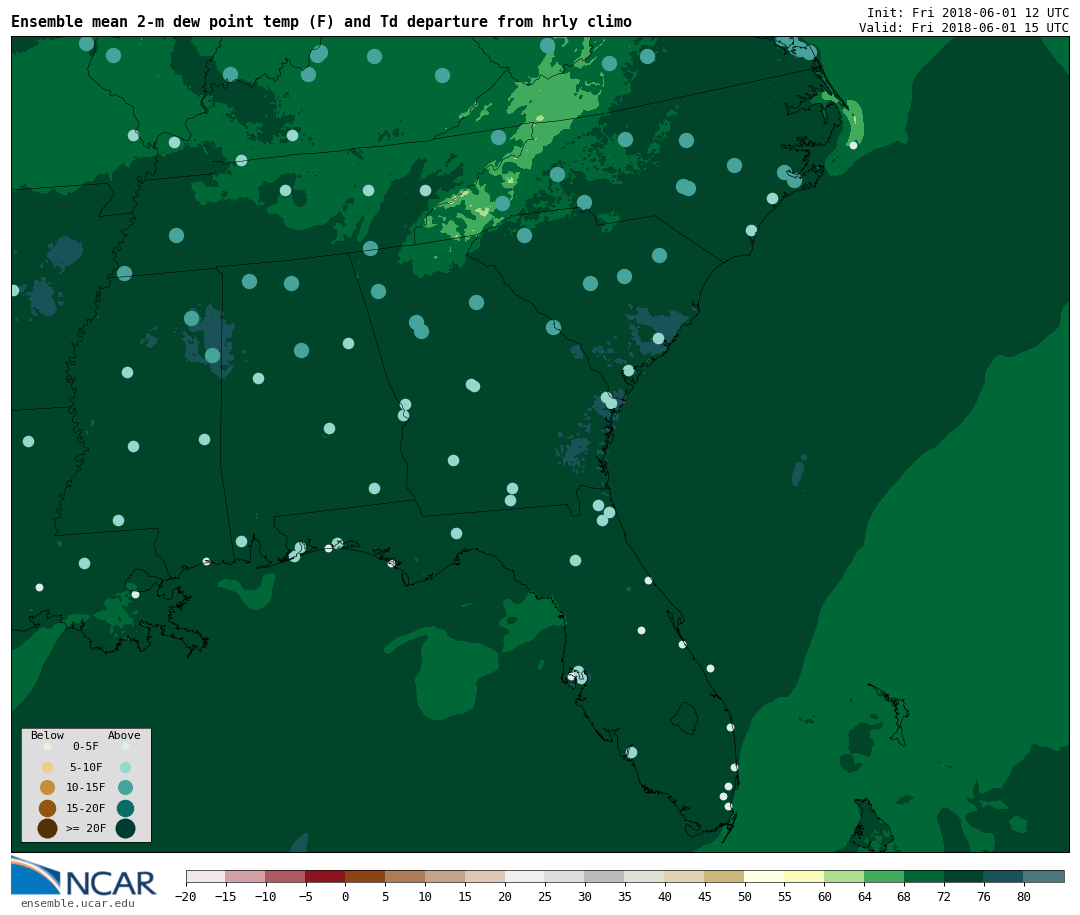This screenshot has height=915, width=1080.
Task: Pick the 5-10F Below pale legend circle
Action: [47, 767]
